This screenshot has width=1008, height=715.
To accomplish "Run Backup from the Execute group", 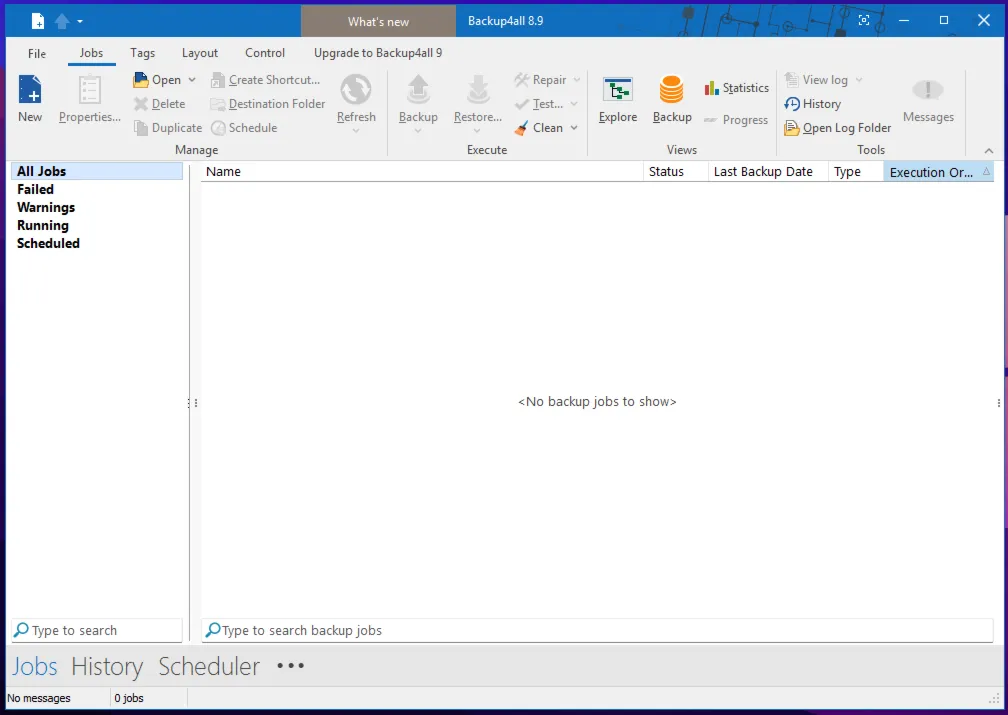I will [418, 98].
